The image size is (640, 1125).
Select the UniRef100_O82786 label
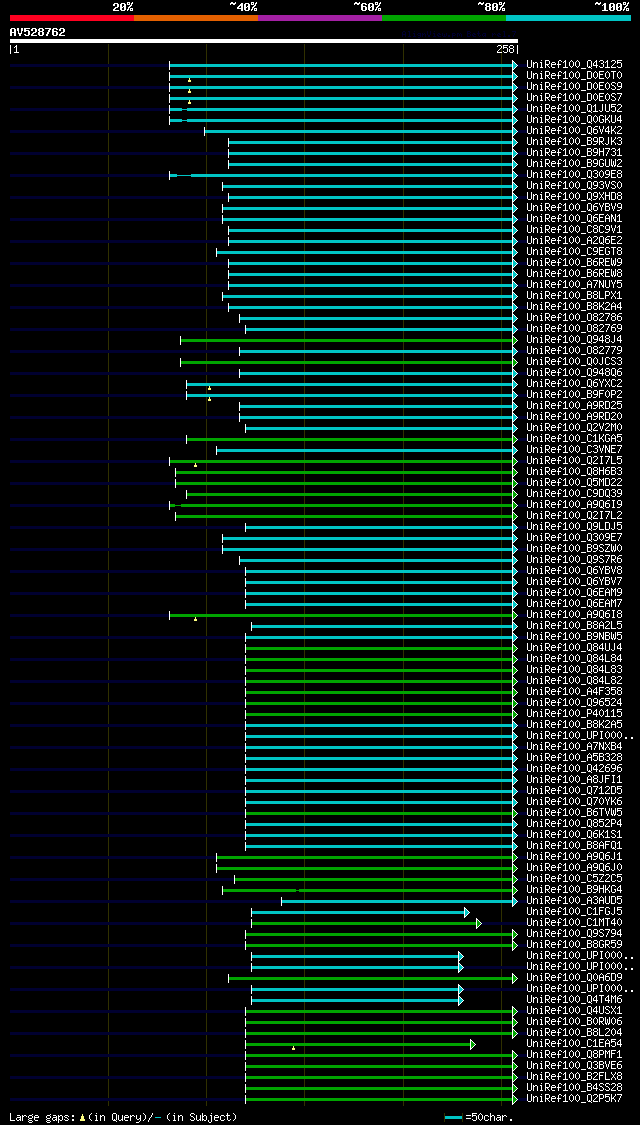click(574, 318)
